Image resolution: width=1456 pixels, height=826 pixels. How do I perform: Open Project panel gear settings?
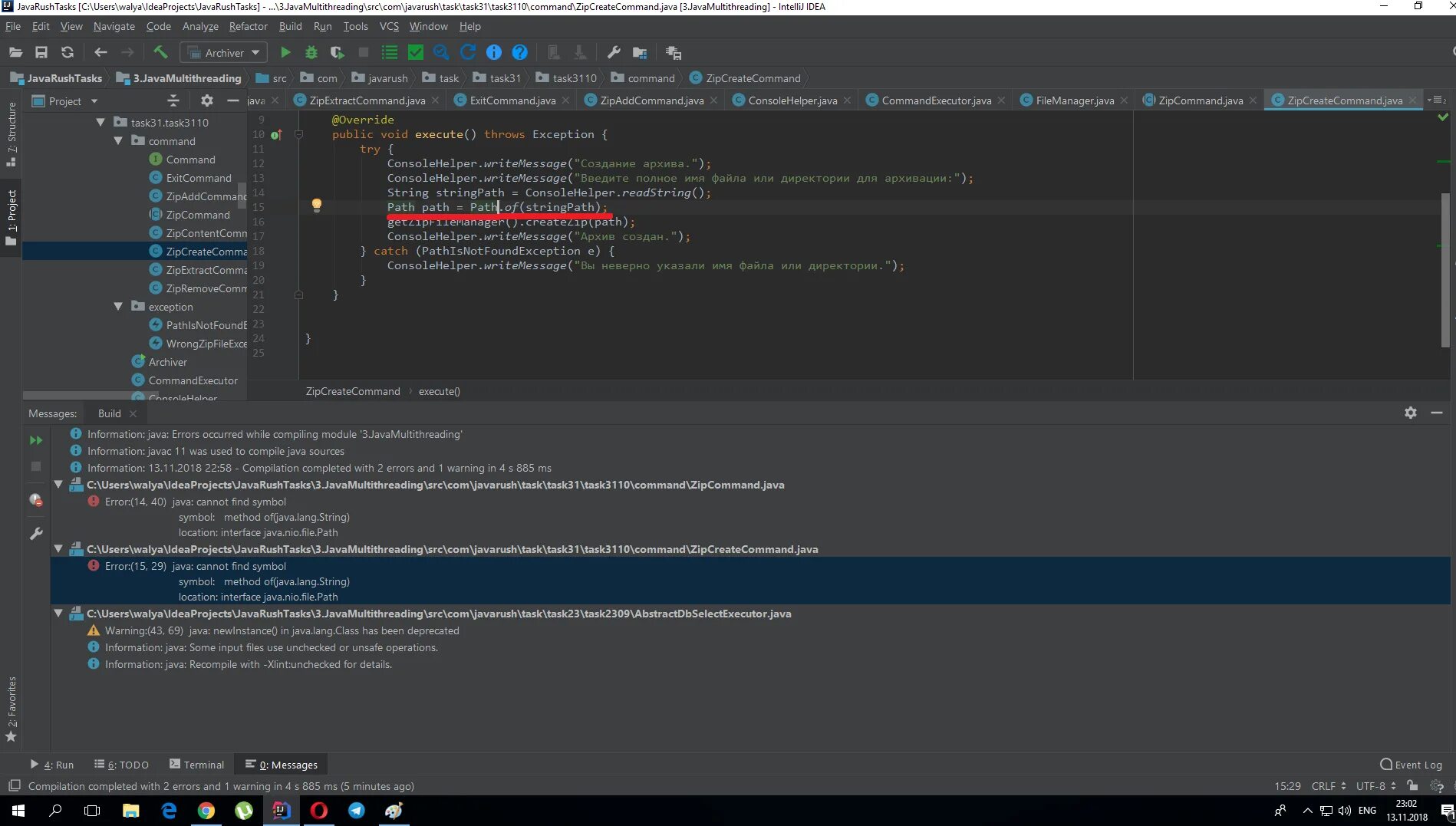206,100
